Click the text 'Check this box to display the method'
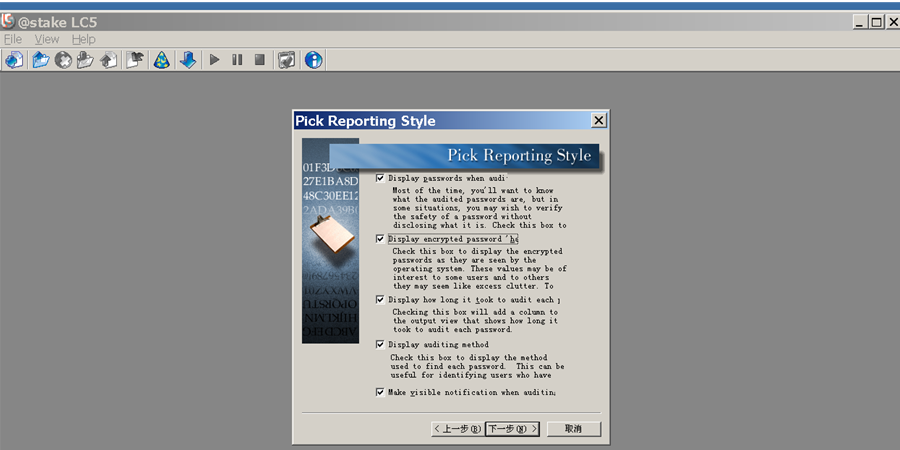Screen dimensions: 900x450 point(468,357)
